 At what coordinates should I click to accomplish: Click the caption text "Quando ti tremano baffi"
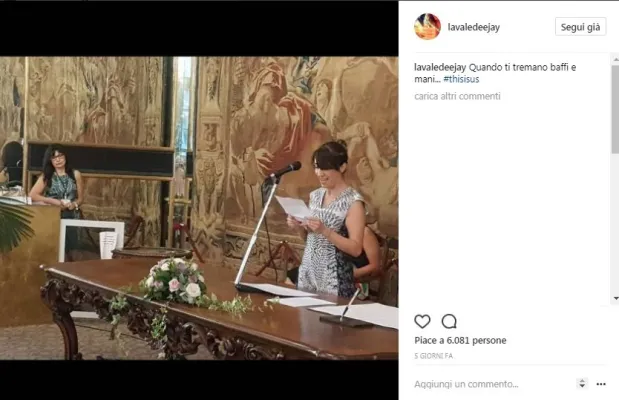tap(518, 67)
